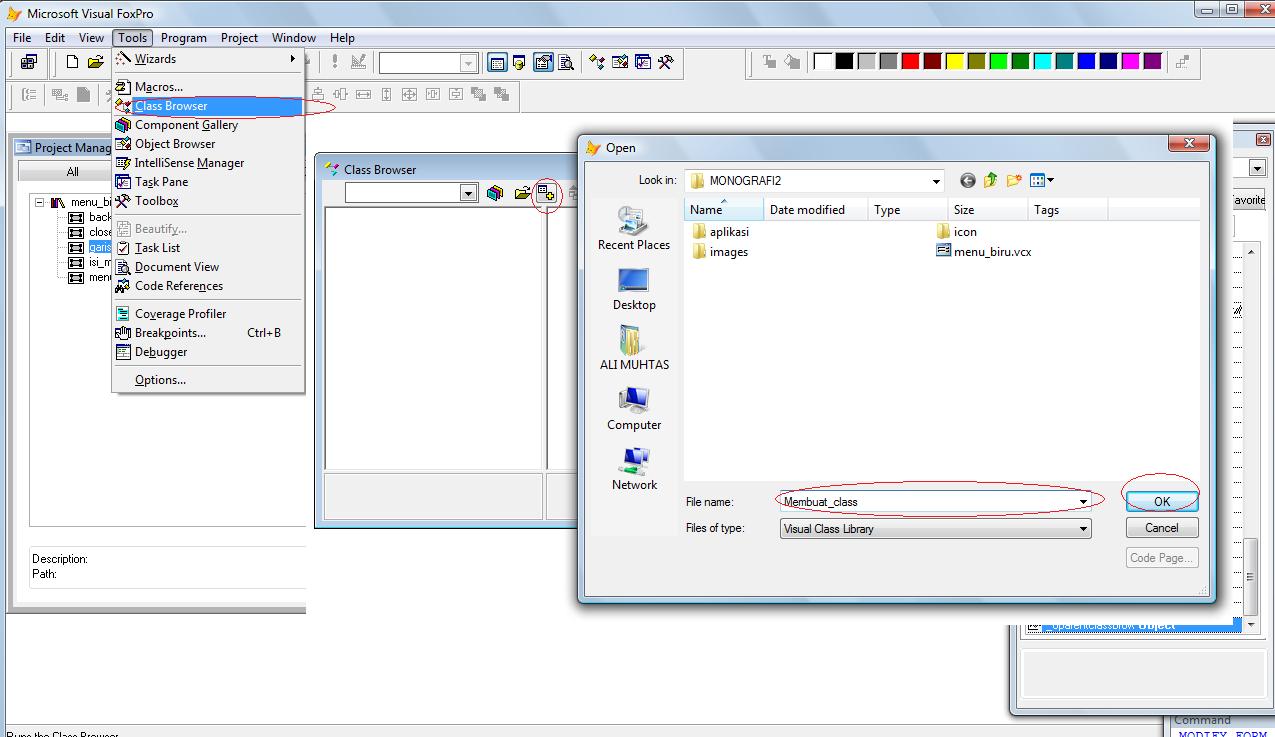Toggle the Data Session window button

click(x=520, y=62)
